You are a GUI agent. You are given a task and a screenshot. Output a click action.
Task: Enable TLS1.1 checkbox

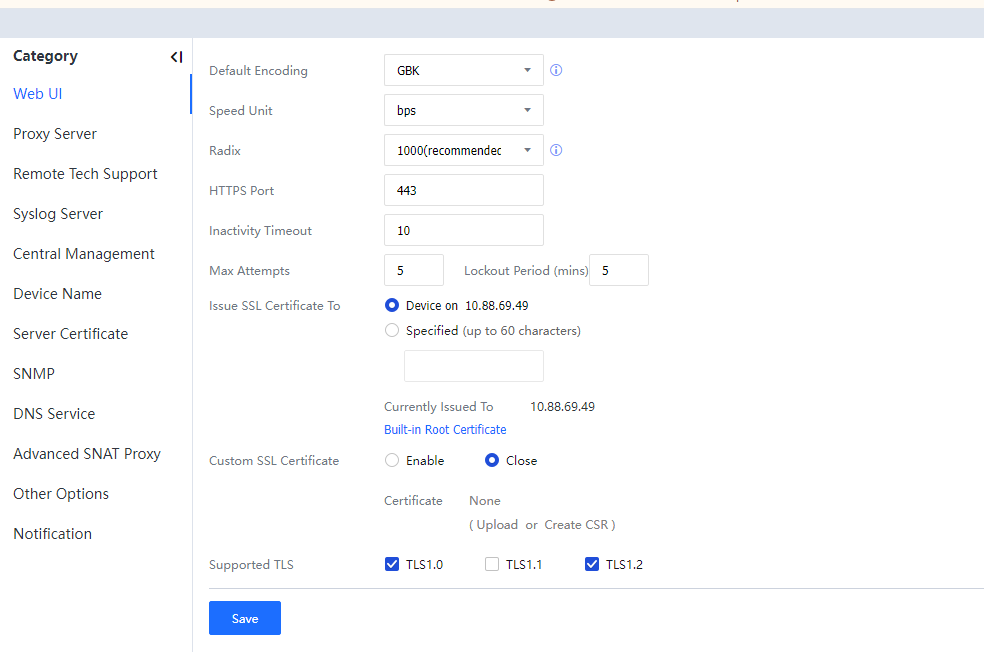tap(492, 564)
